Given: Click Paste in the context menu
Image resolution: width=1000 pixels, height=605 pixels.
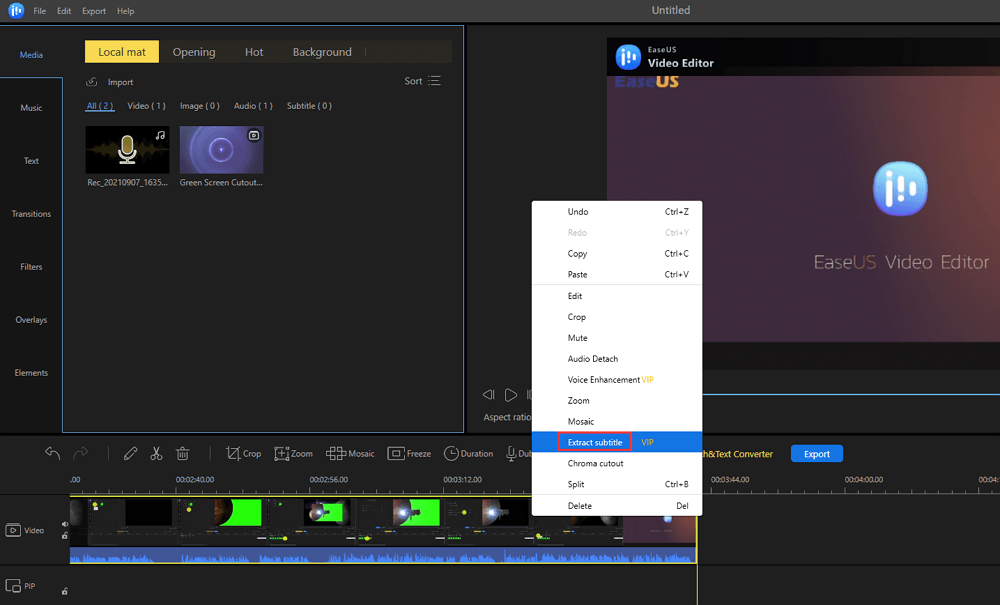Looking at the screenshot, I should [617, 275].
